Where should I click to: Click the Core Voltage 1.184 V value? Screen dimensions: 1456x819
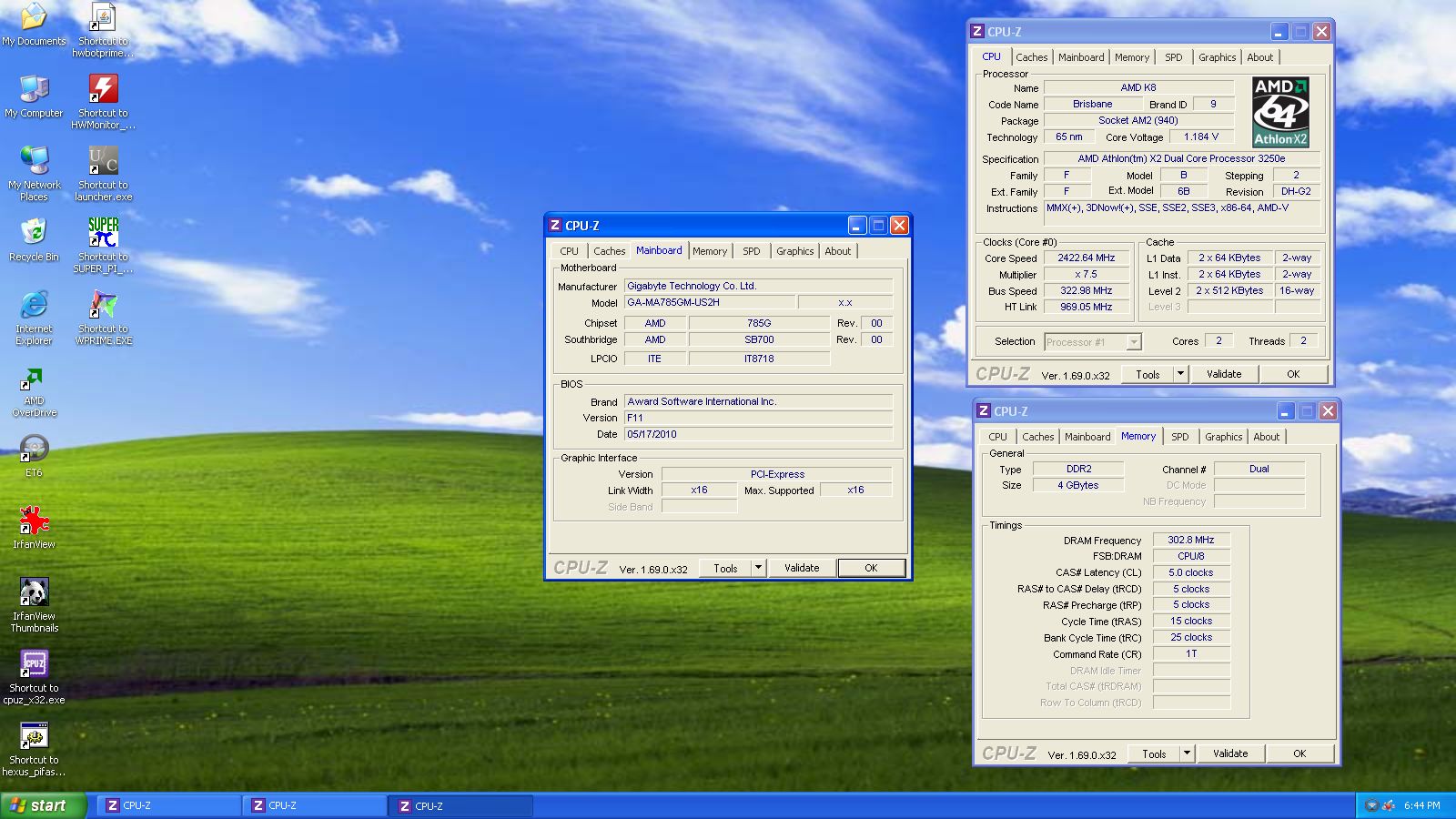(1200, 136)
